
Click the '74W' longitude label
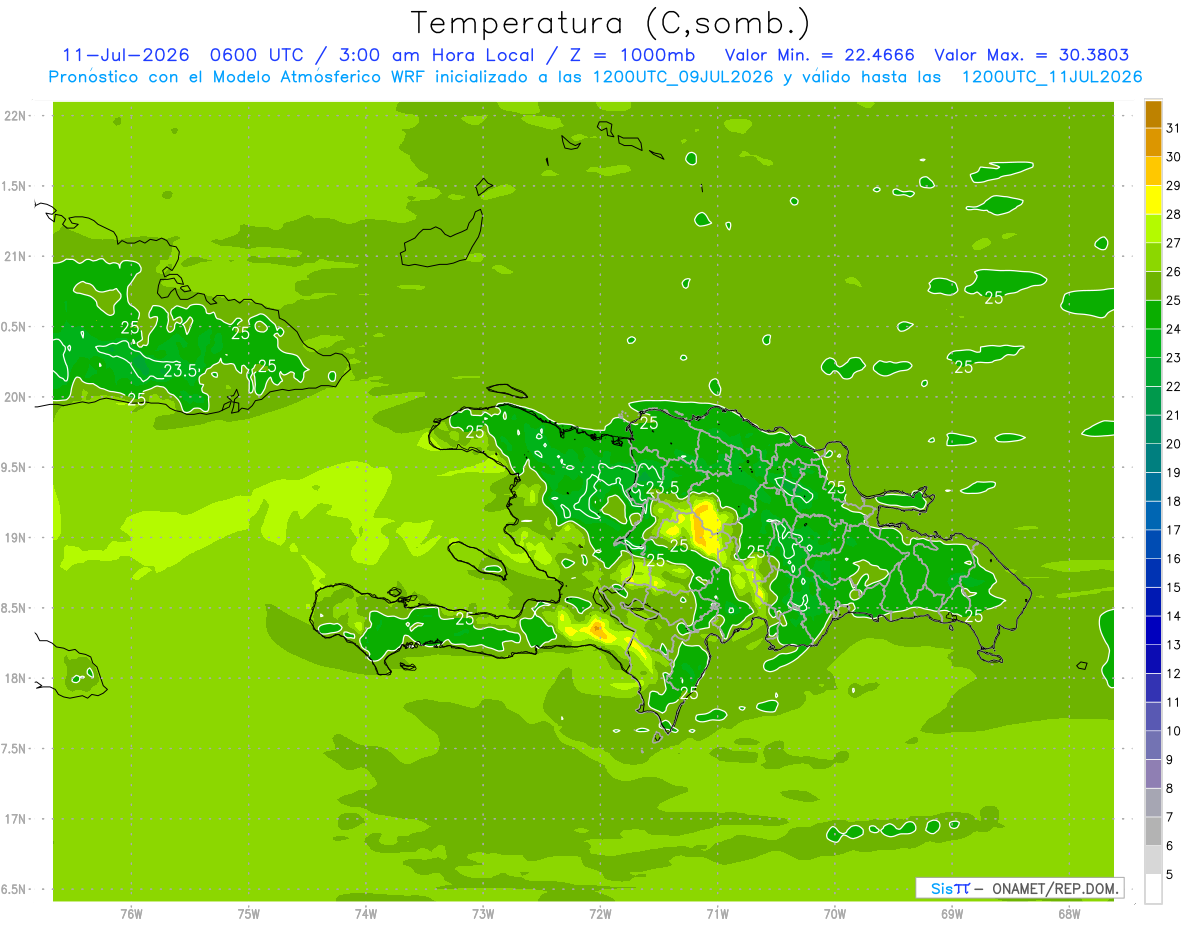pyautogui.click(x=366, y=914)
